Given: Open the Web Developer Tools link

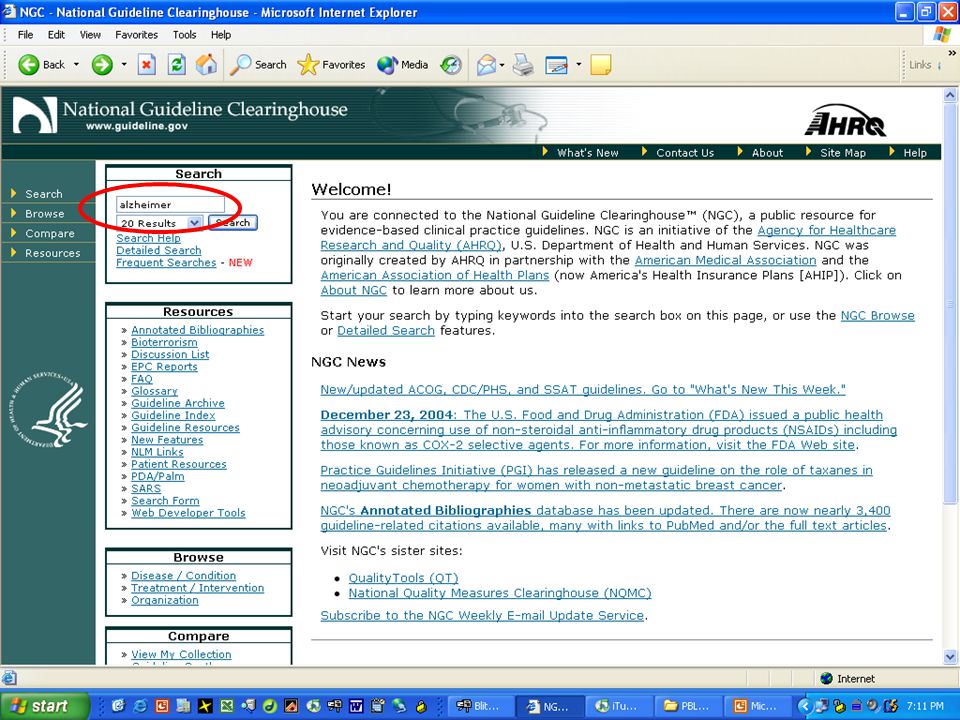Looking at the screenshot, I should [188, 513].
